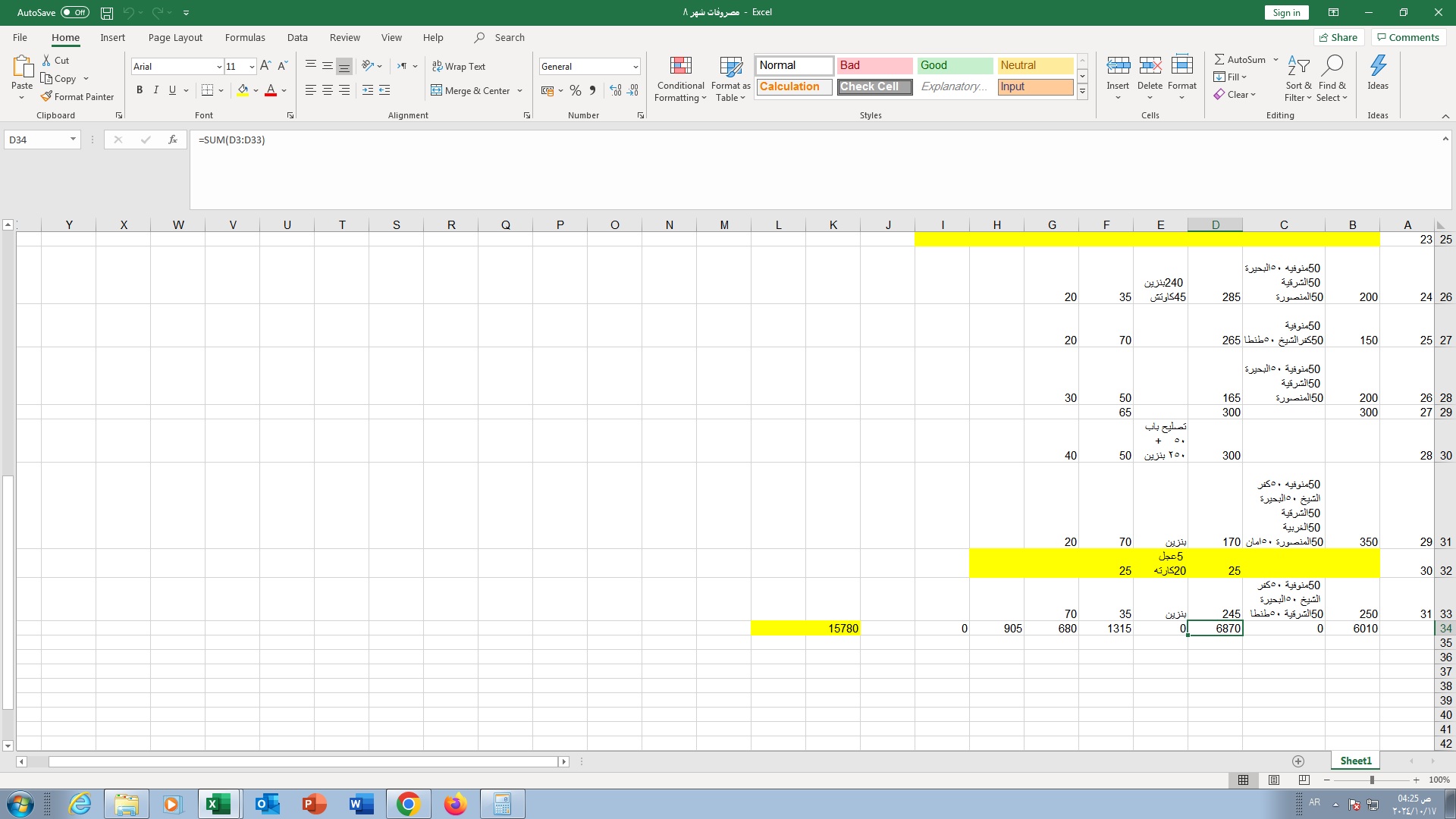
Task: Click the Increase Decimal icon
Action: (x=615, y=90)
